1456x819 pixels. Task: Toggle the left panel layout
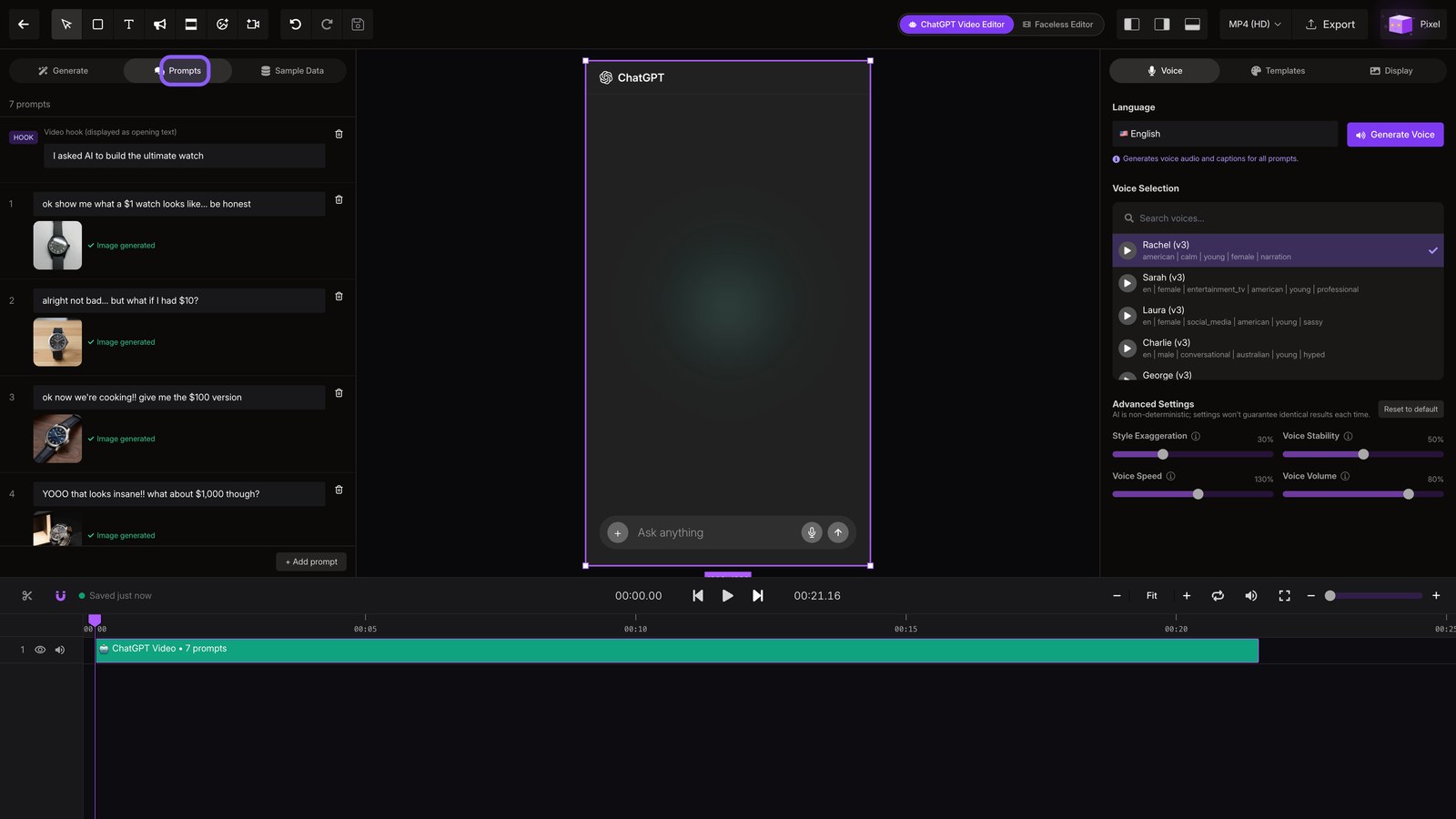click(1131, 25)
